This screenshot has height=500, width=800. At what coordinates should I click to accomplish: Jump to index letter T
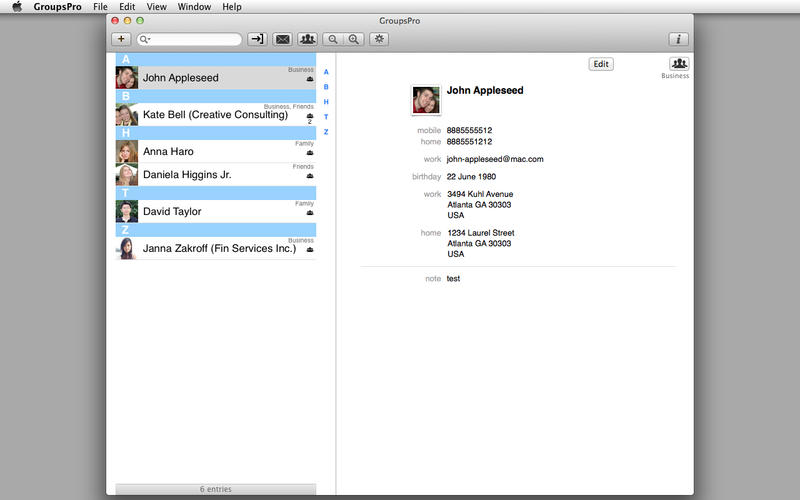[x=326, y=117]
